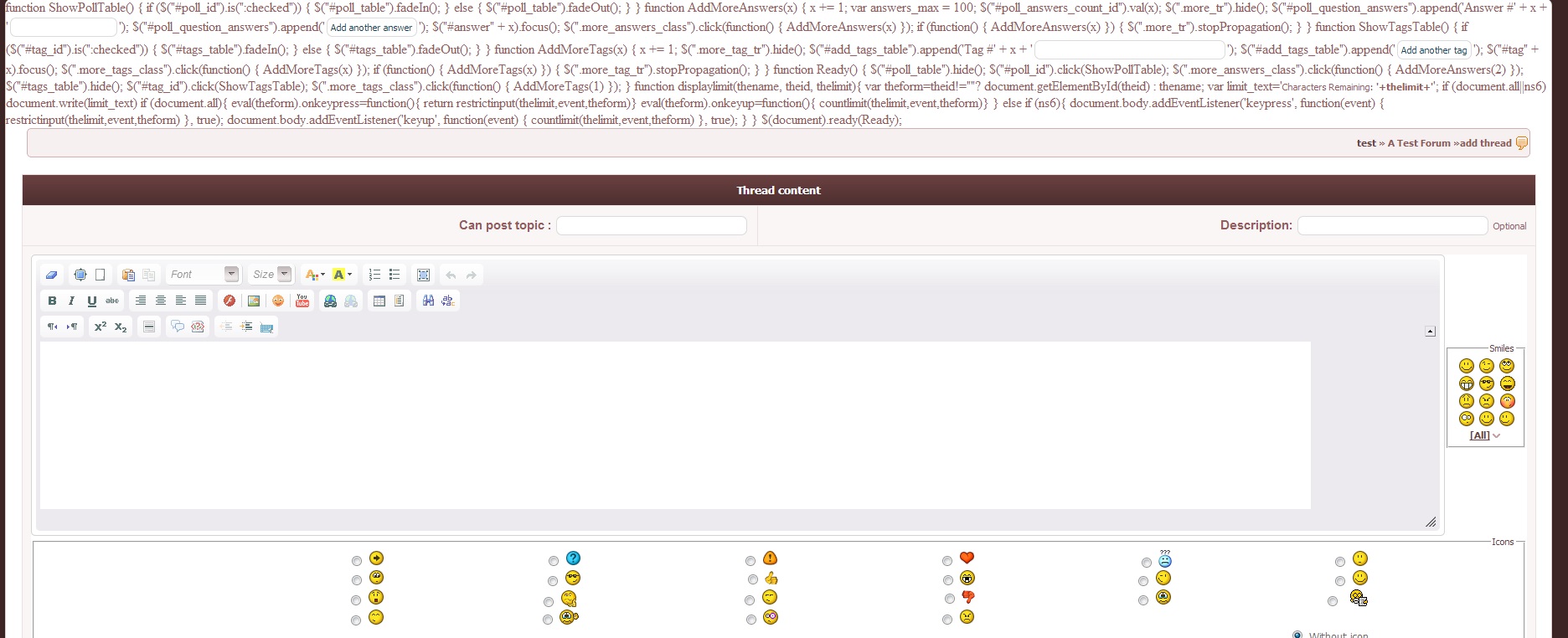Click the Can post topic field

click(x=652, y=225)
